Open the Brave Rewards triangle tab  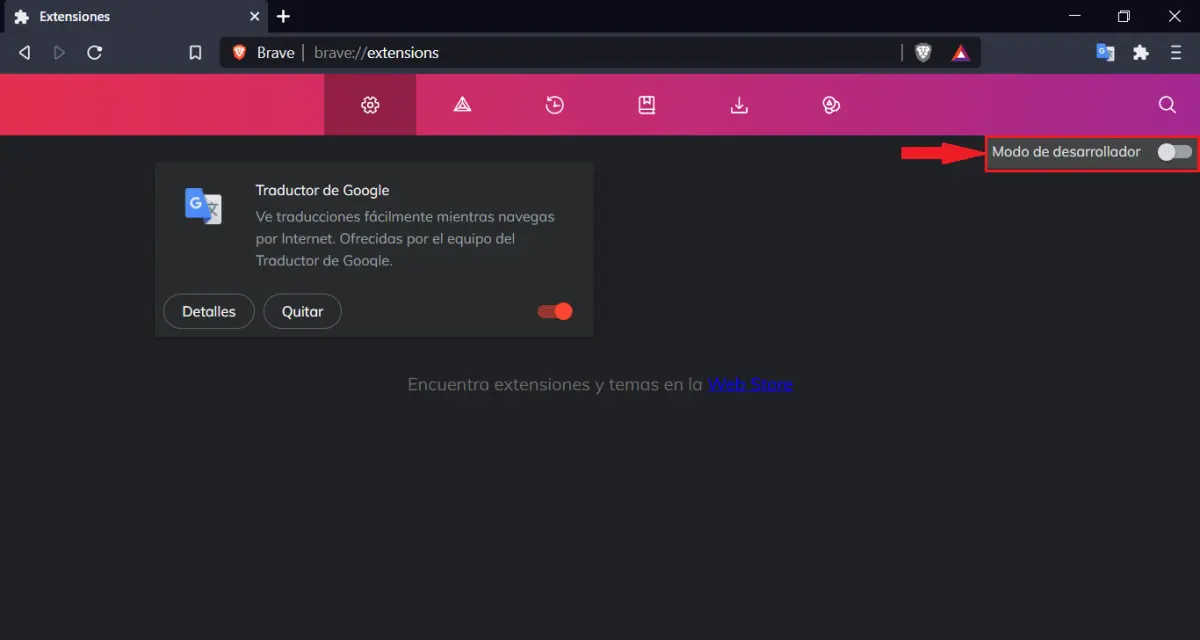pos(462,105)
